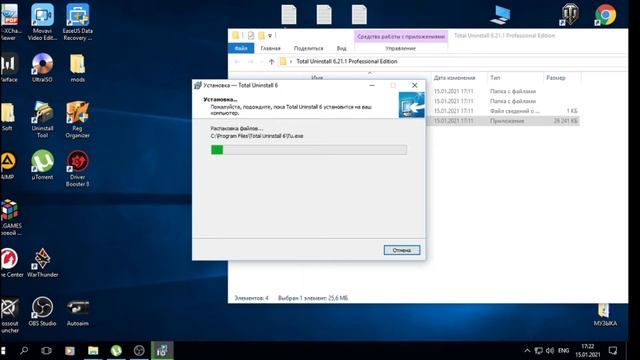
Task: Open World of Tanks desktop shortcut
Action: (x=570, y=15)
